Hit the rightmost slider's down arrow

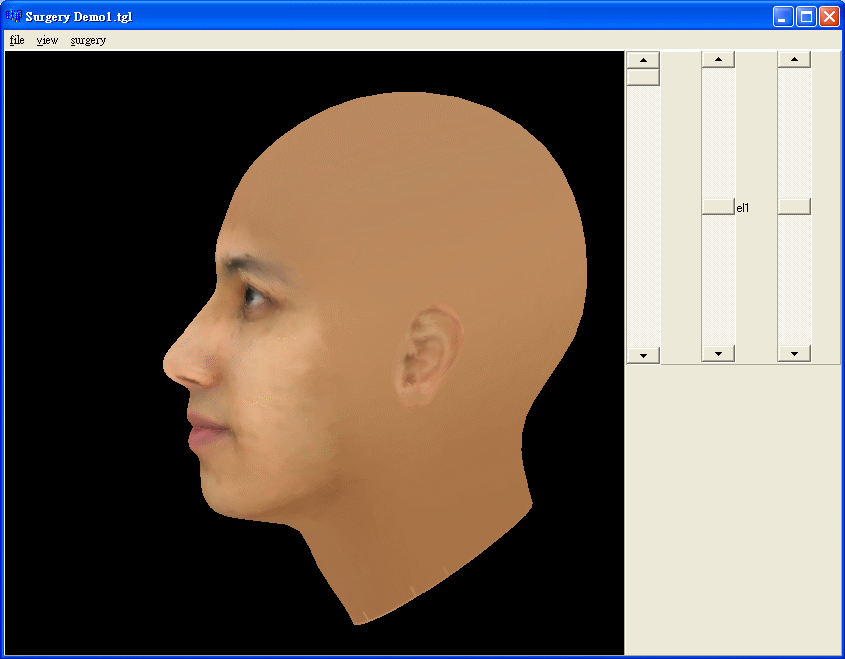794,354
